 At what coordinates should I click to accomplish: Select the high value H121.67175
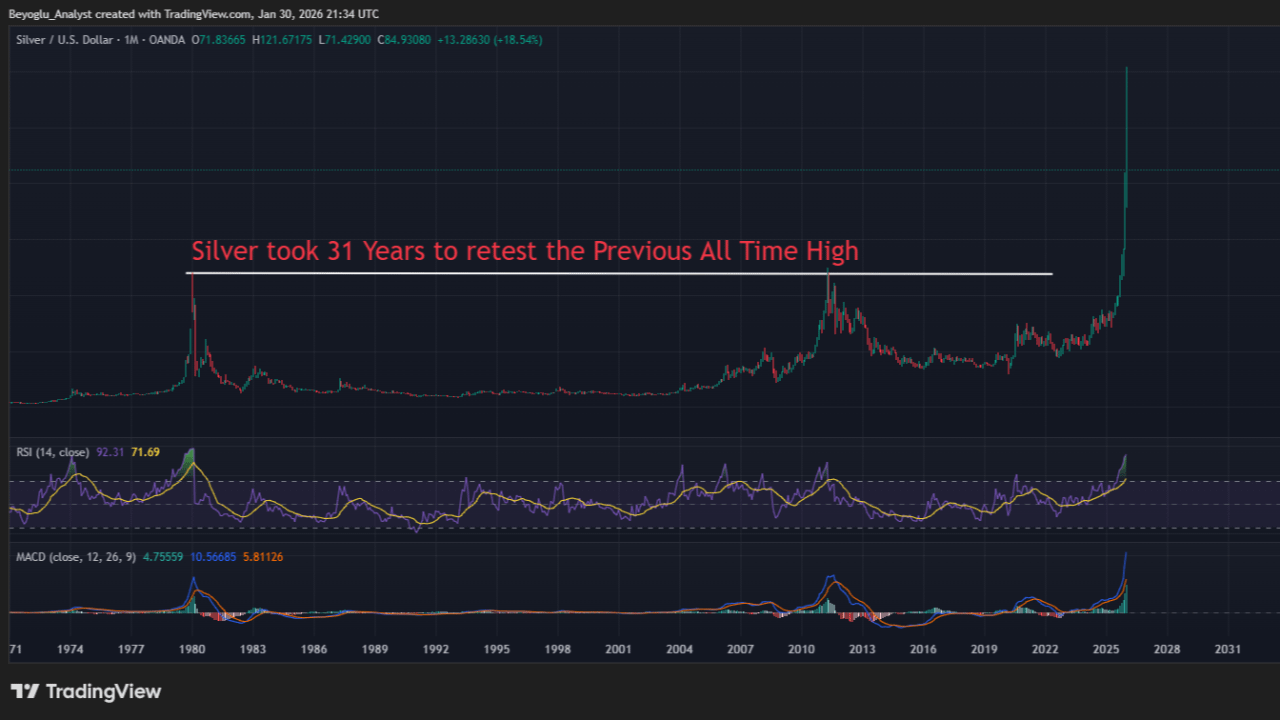[x=280, y=40]
